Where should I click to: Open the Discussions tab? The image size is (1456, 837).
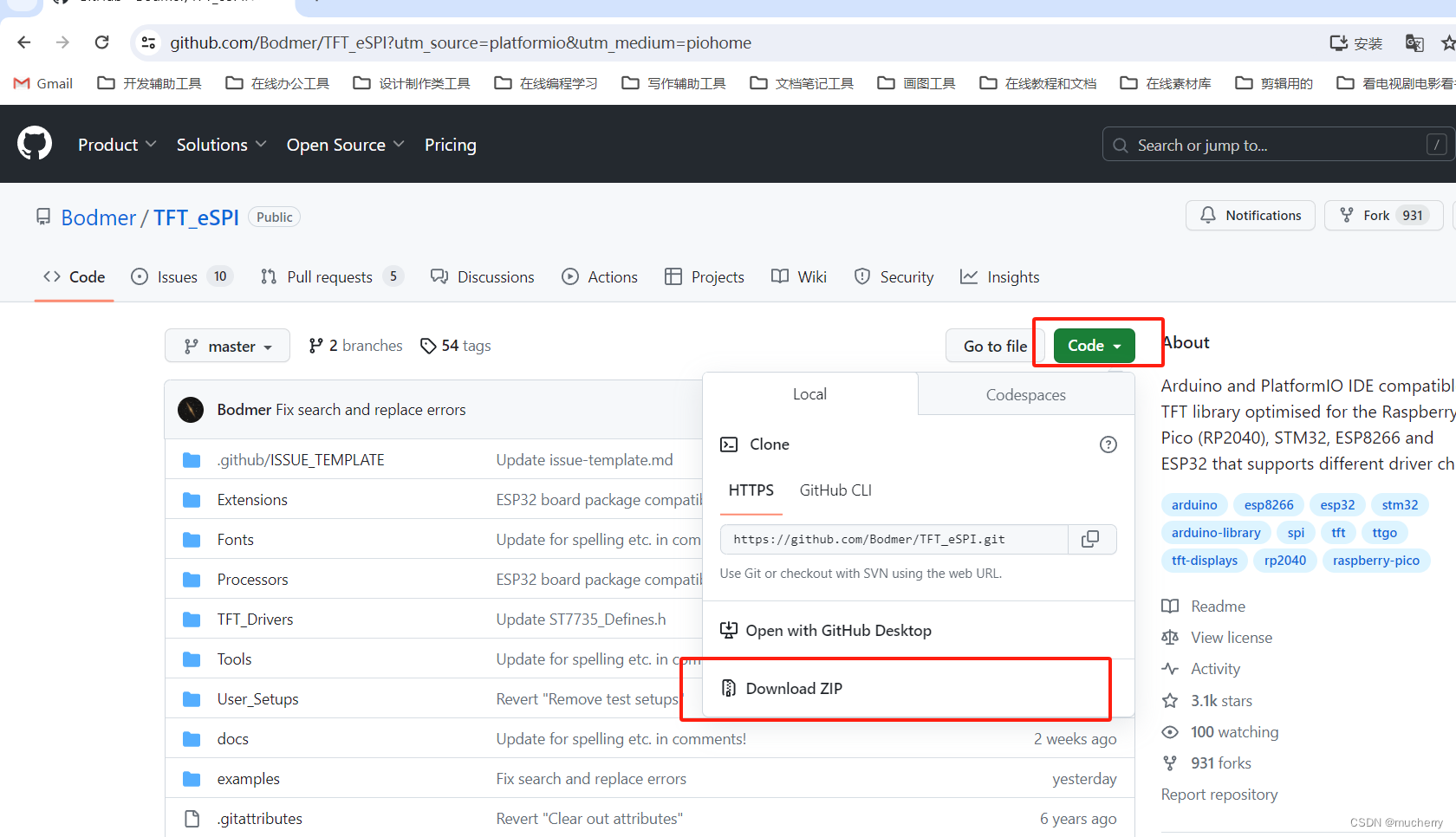pyautogui.click(x=483, y=276)
